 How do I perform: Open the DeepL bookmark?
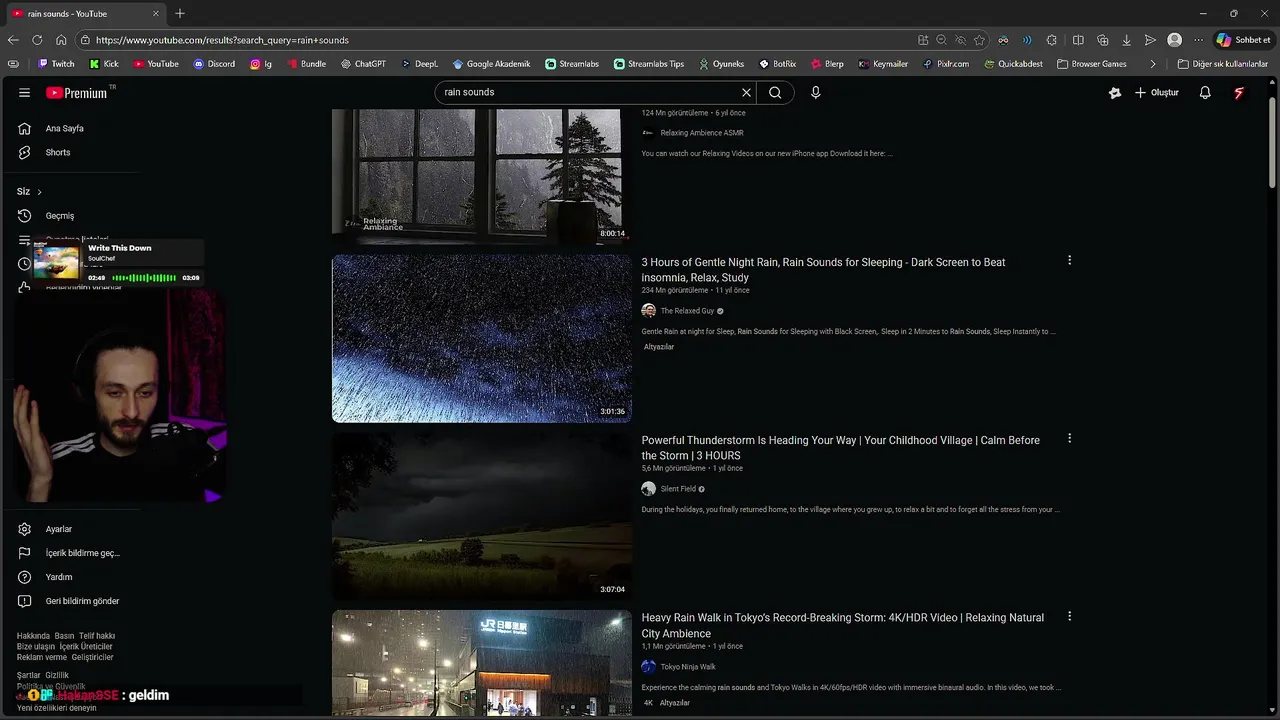point(420,64)
